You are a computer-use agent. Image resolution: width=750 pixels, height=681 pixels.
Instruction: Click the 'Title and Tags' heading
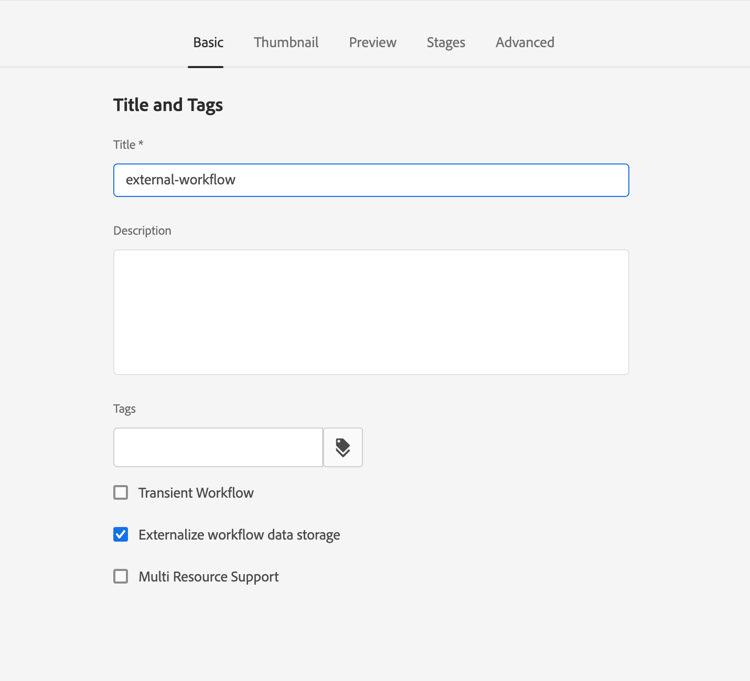(x=168, y=105)
